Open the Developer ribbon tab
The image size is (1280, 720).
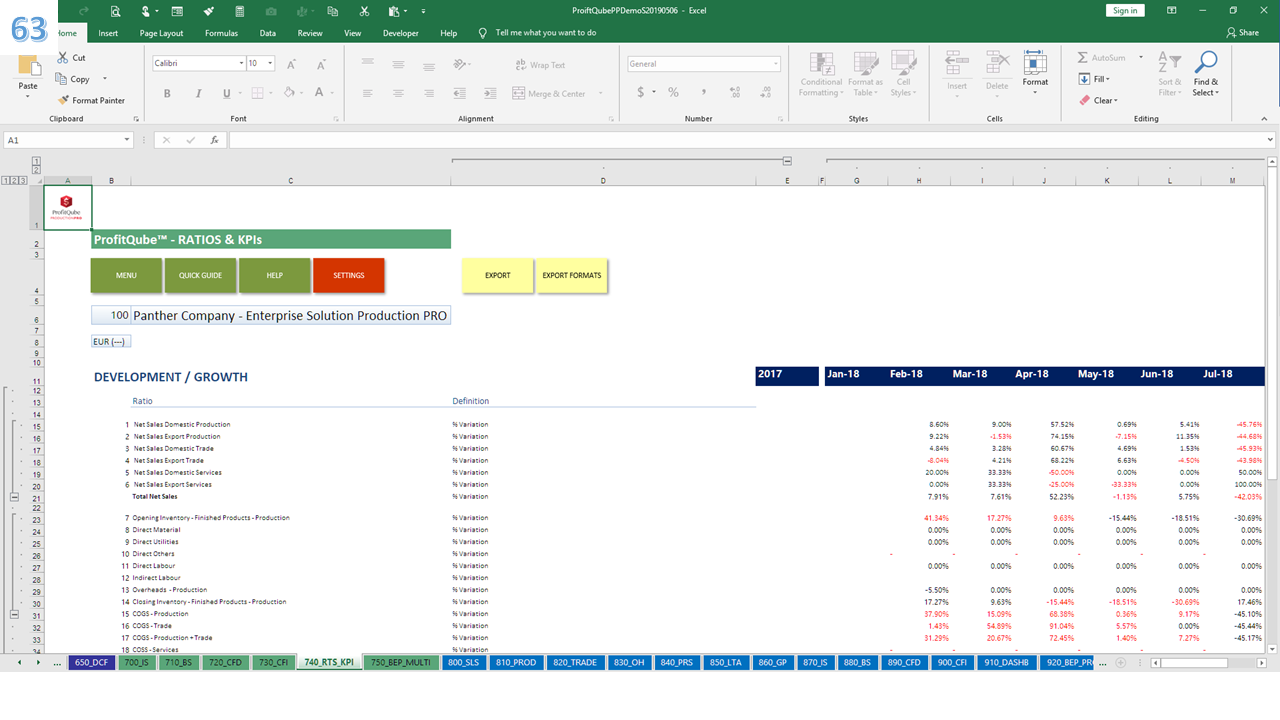pyautogui.click(x=401, y=33)
